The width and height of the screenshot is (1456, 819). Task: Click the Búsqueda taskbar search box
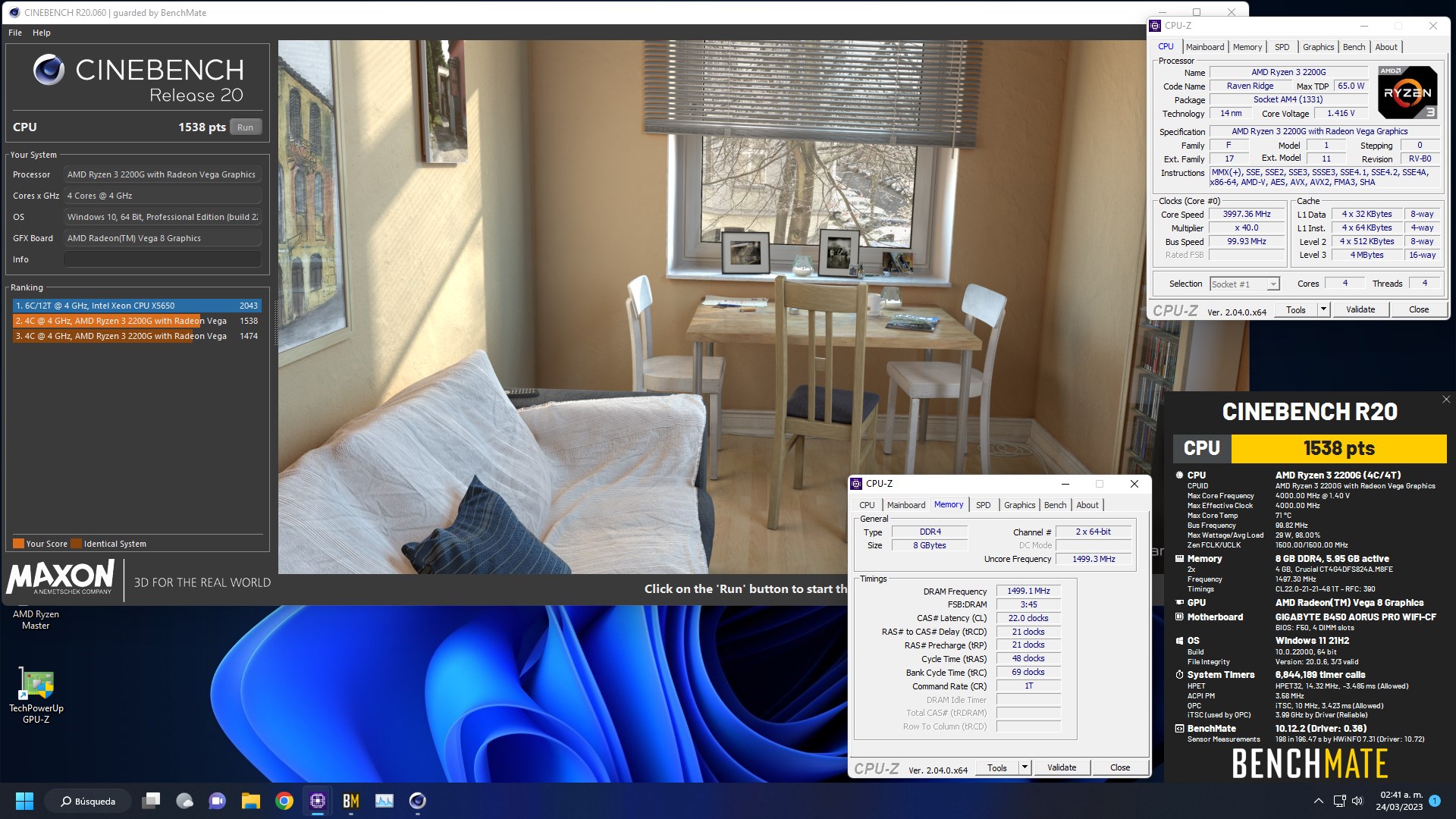pos(88,801)
